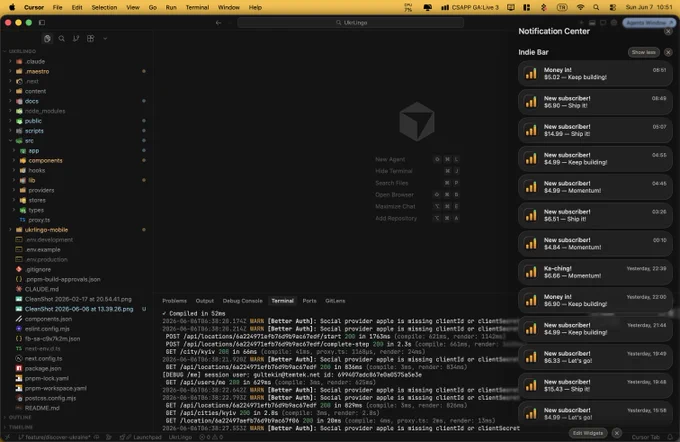Open the Terminal menu in menu bar
Screen dimensions: 680x442
(x=197, y=7)
